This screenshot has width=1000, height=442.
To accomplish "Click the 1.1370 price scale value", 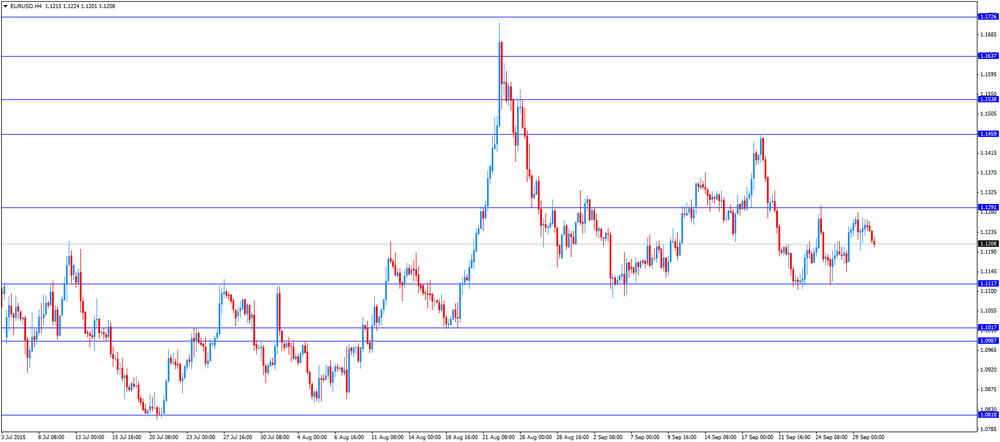I will [x=987, y=173].
